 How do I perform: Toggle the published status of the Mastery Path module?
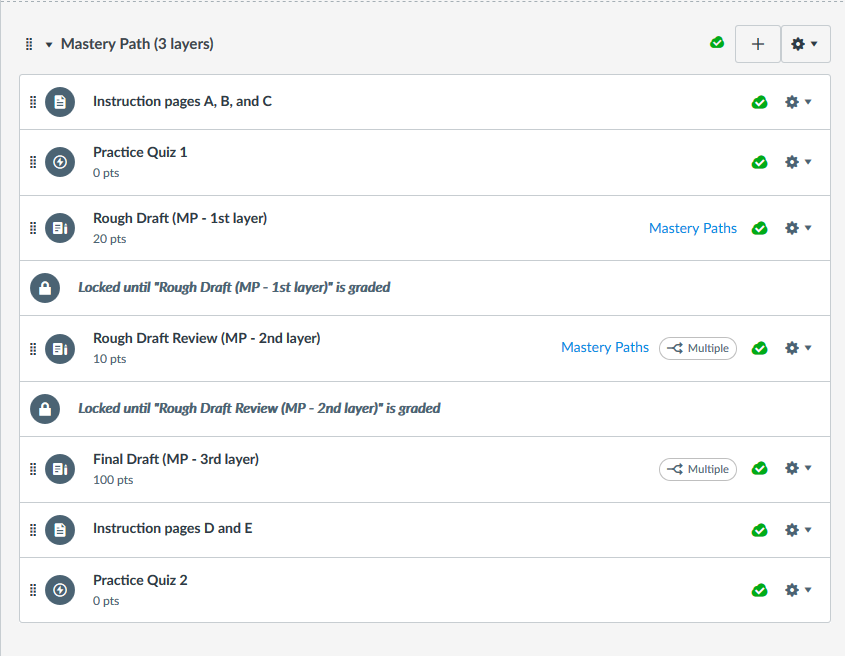click(x=717, y=43)
